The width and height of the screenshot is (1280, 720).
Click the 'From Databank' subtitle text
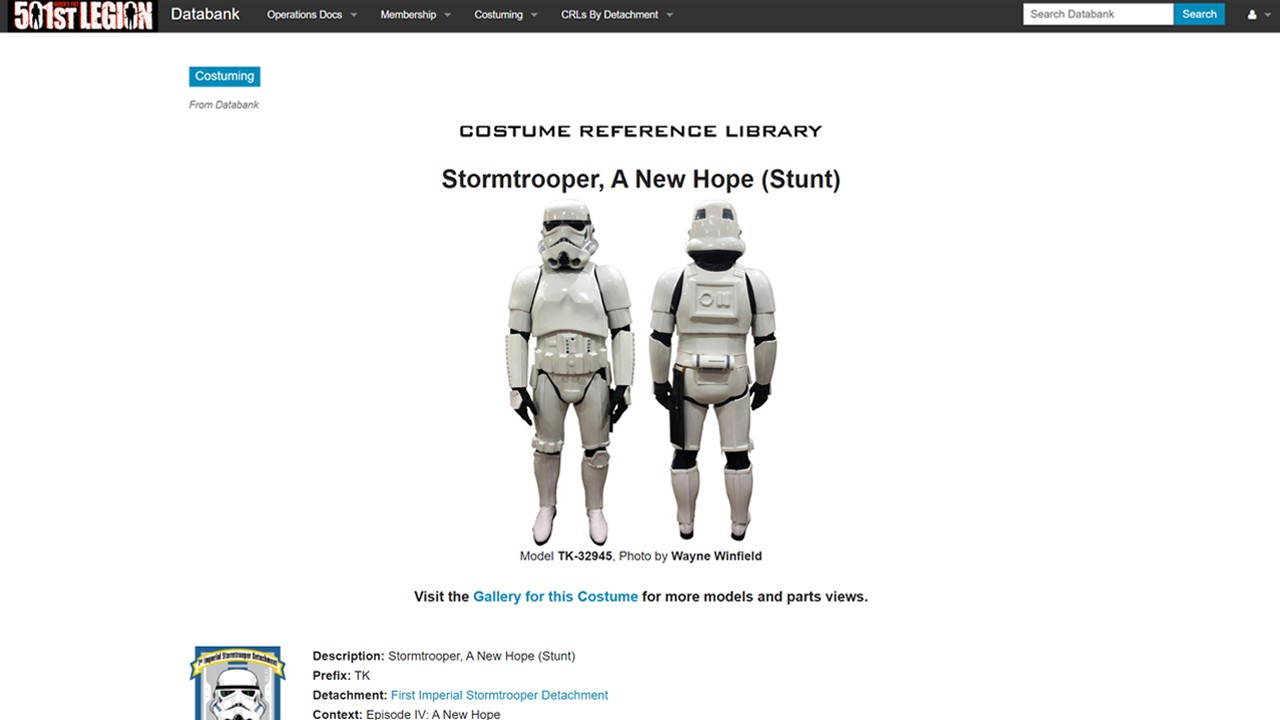[x=224, y=105]
